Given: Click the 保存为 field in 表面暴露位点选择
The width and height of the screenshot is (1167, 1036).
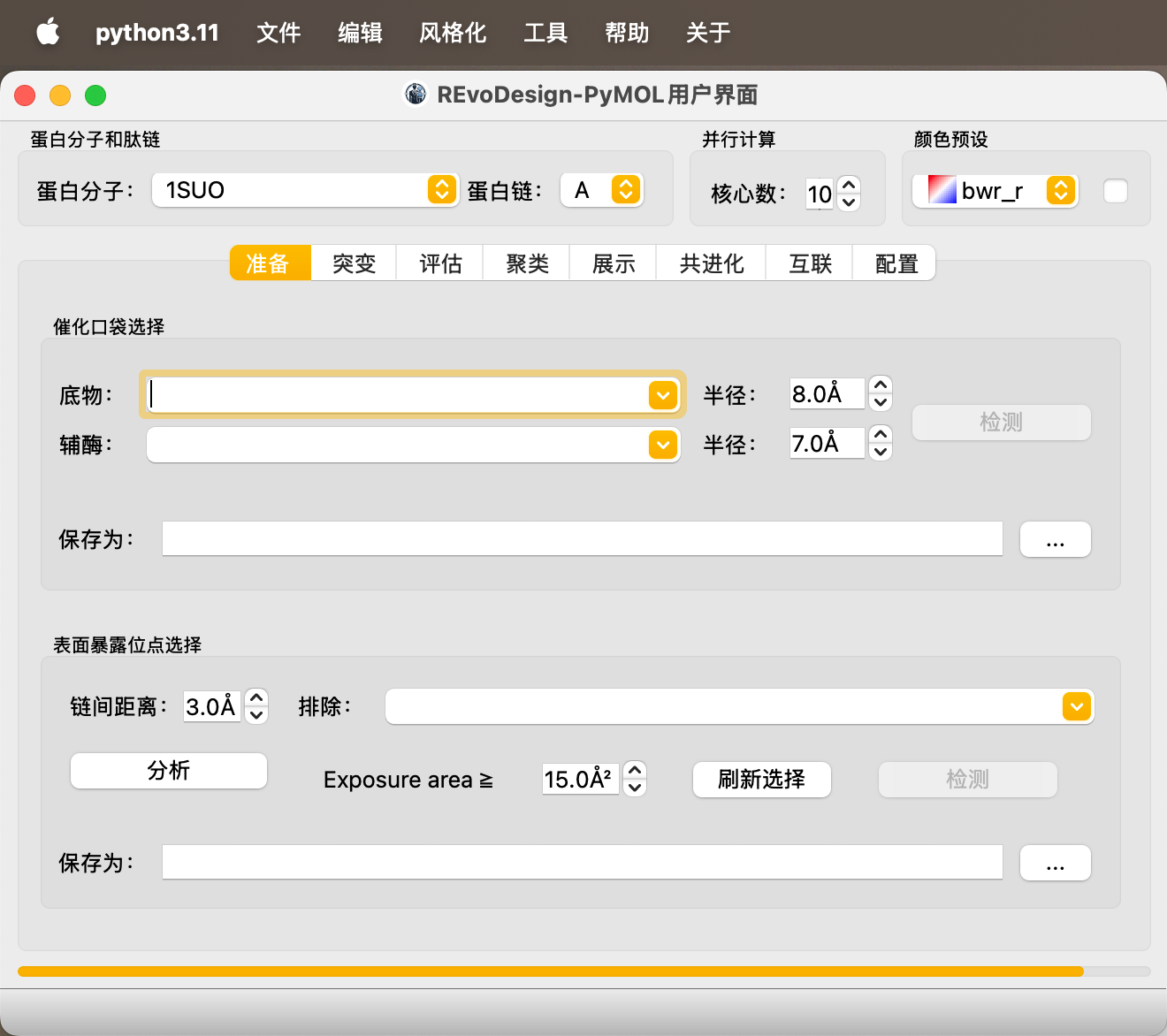Looking at the screenshot, I should click(x=583, y=862).
